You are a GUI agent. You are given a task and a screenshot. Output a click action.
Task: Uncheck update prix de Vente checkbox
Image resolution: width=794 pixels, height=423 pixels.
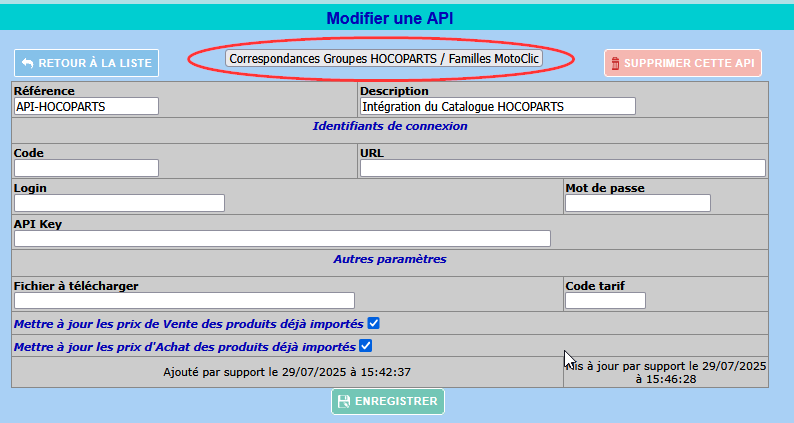click(x=374, y=323)
